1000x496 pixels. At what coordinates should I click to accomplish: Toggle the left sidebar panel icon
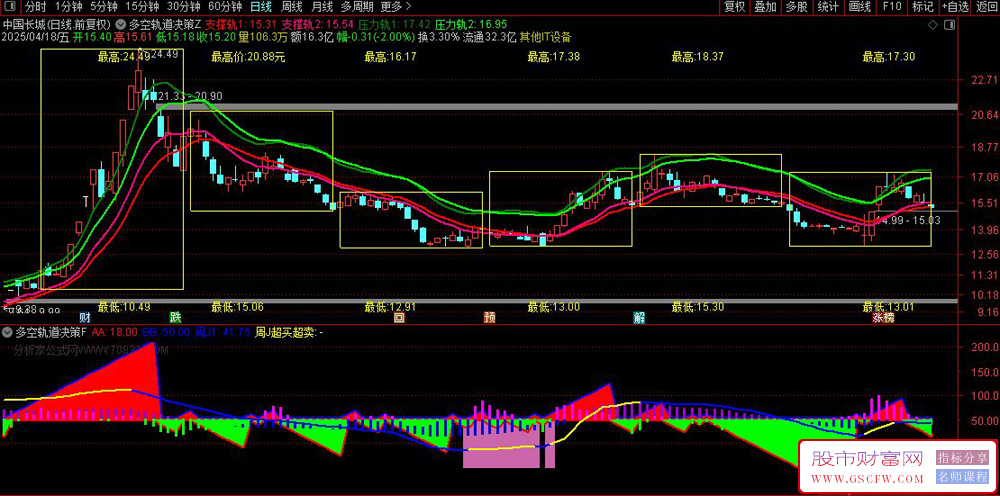click(x=11, y=6)
